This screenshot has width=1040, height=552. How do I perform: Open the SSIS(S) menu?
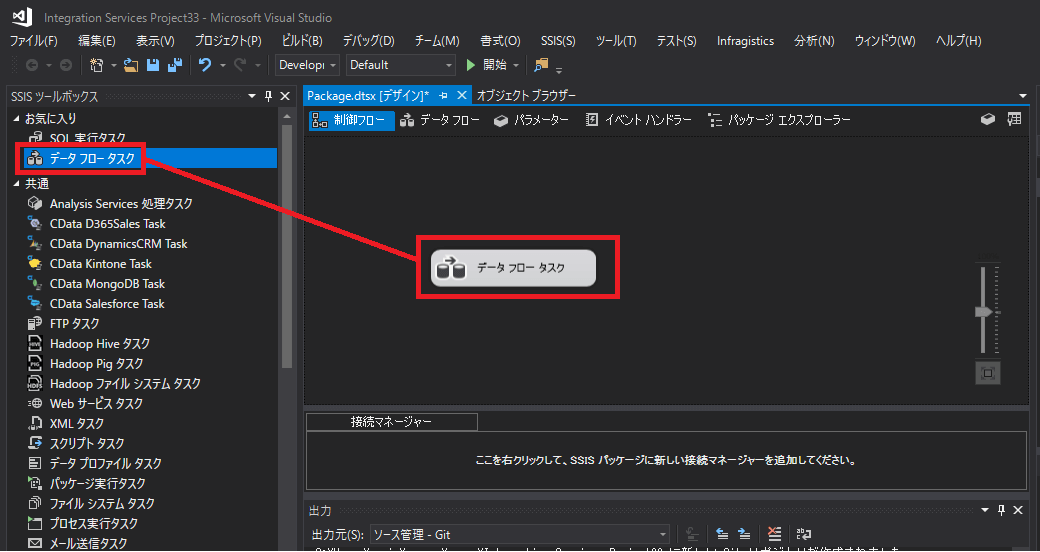pos(558,41)
